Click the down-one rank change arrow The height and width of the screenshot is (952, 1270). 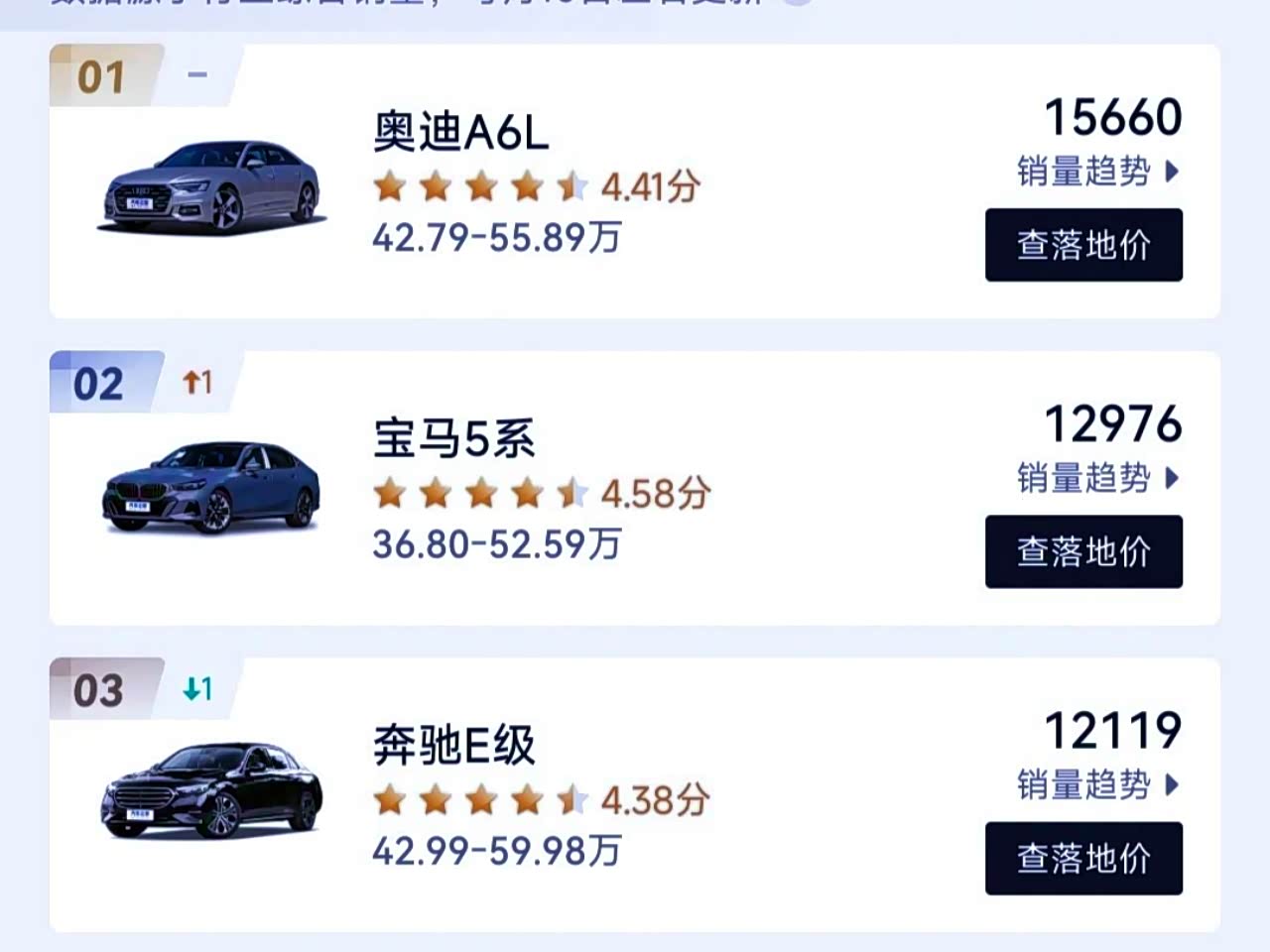pyautogui.click(x=197, y=688)
